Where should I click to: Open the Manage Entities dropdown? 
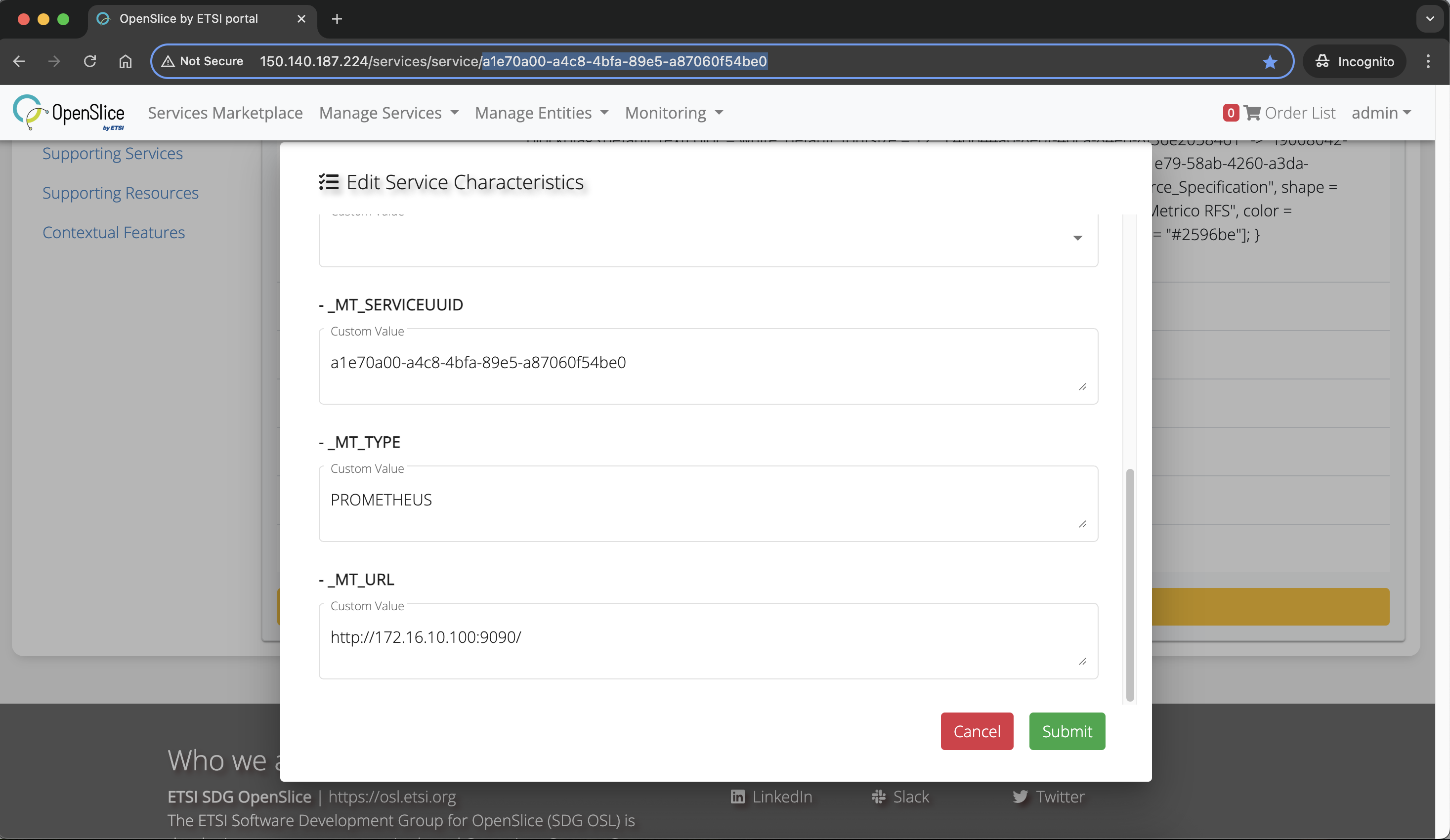click(541, 113)
